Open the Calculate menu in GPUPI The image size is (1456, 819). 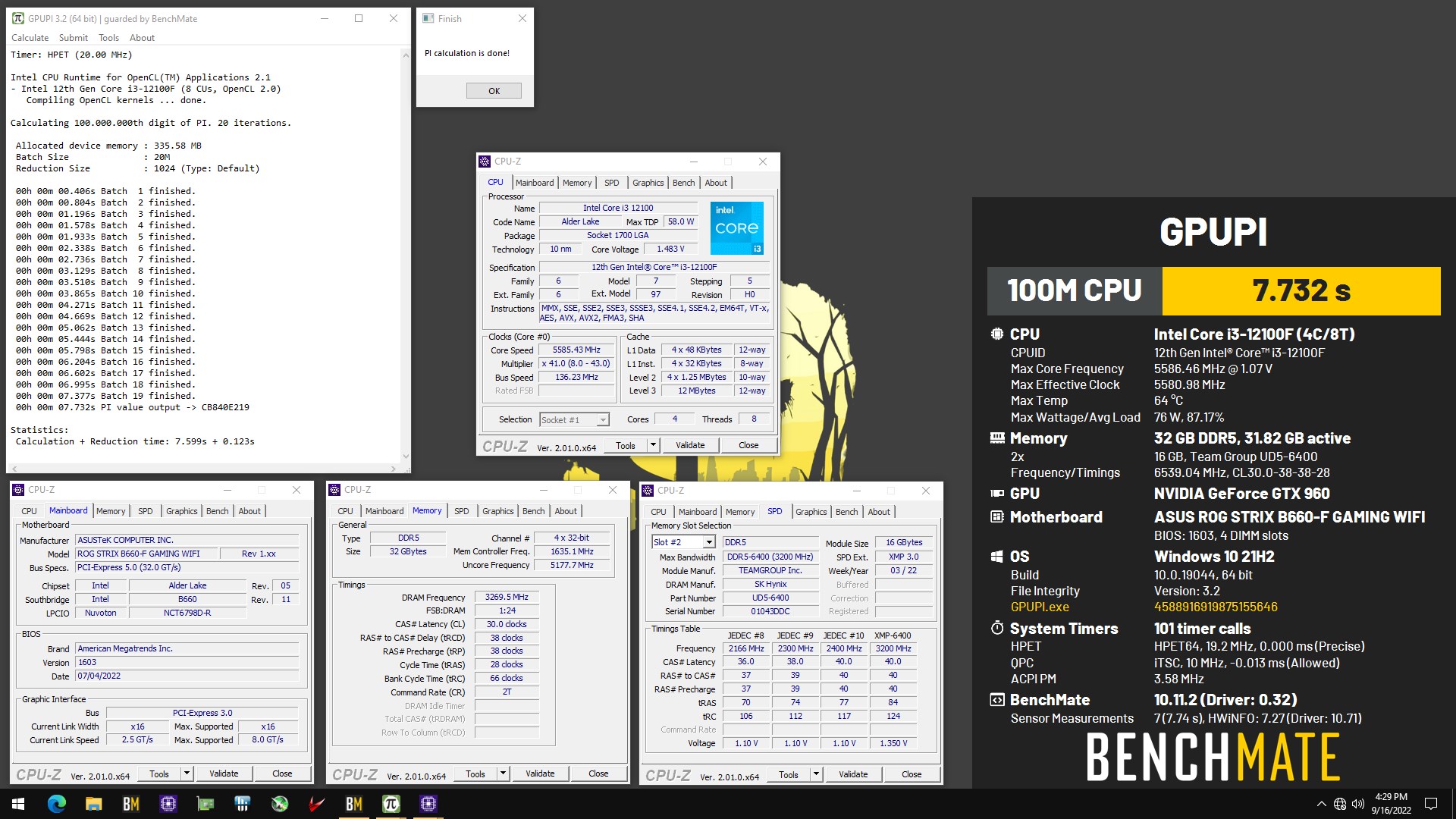(x=30, y=38)
